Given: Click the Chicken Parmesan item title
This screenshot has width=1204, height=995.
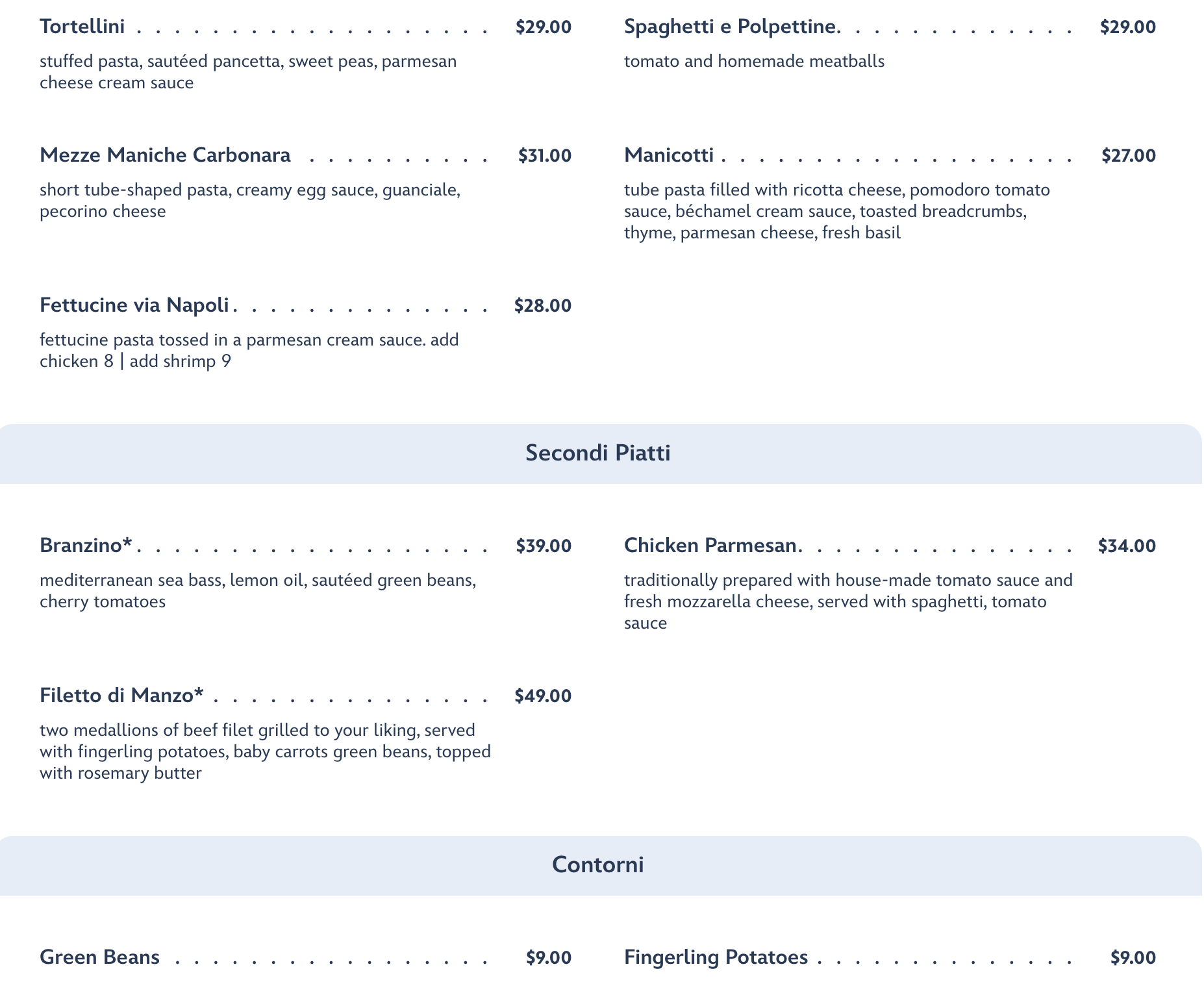Looking at the screenshot, I should pos(711,546).
